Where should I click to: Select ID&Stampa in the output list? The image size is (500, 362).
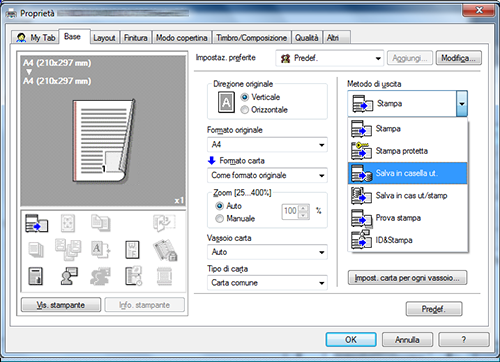coord(408,240)
